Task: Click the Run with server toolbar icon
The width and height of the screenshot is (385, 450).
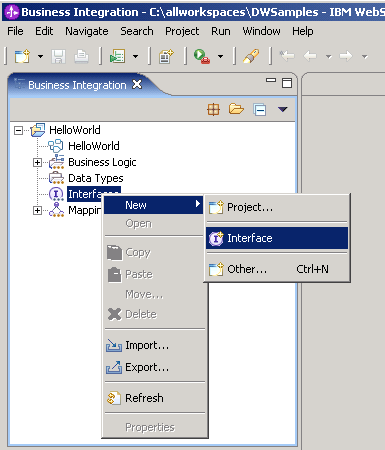Action: 202,56
